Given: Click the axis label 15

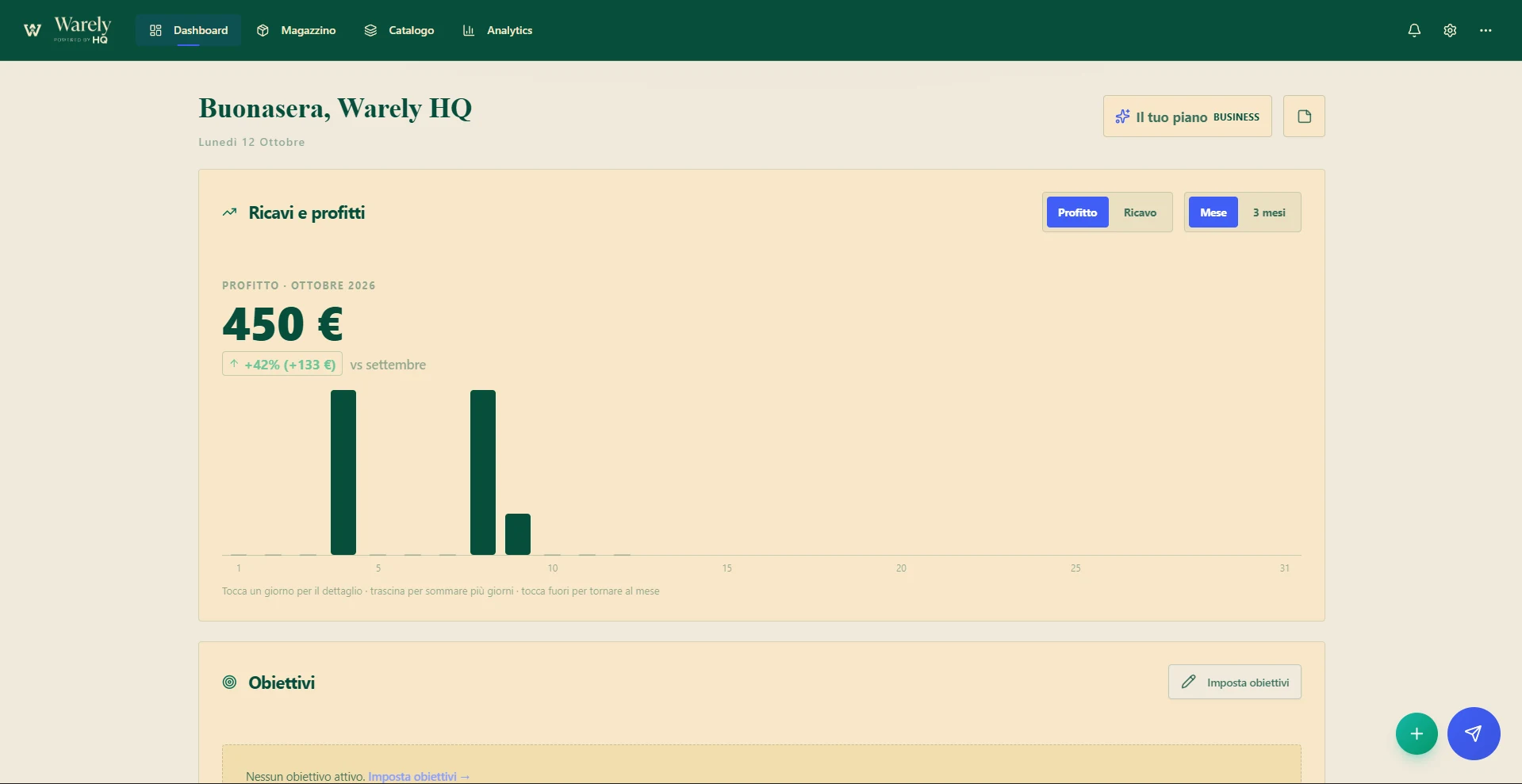Looking at the screenshot, I should click(x=727, y=568).
